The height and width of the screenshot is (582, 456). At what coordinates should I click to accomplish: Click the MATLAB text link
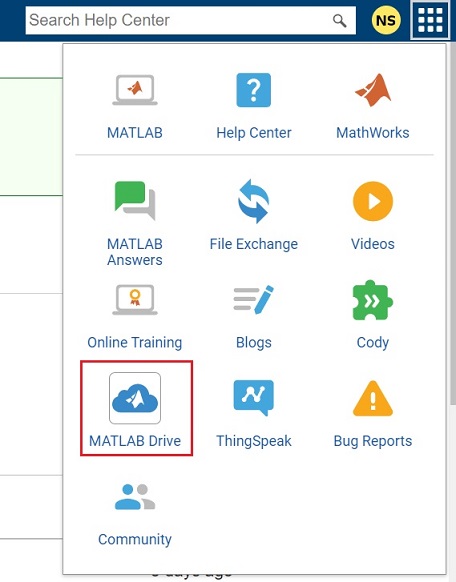click(x=135, y=133)
